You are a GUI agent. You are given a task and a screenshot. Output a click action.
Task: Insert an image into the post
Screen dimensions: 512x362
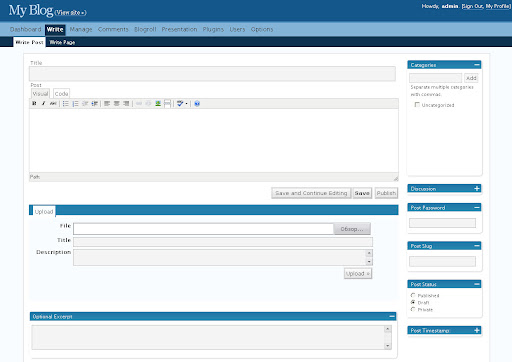(x=158, y=104)
